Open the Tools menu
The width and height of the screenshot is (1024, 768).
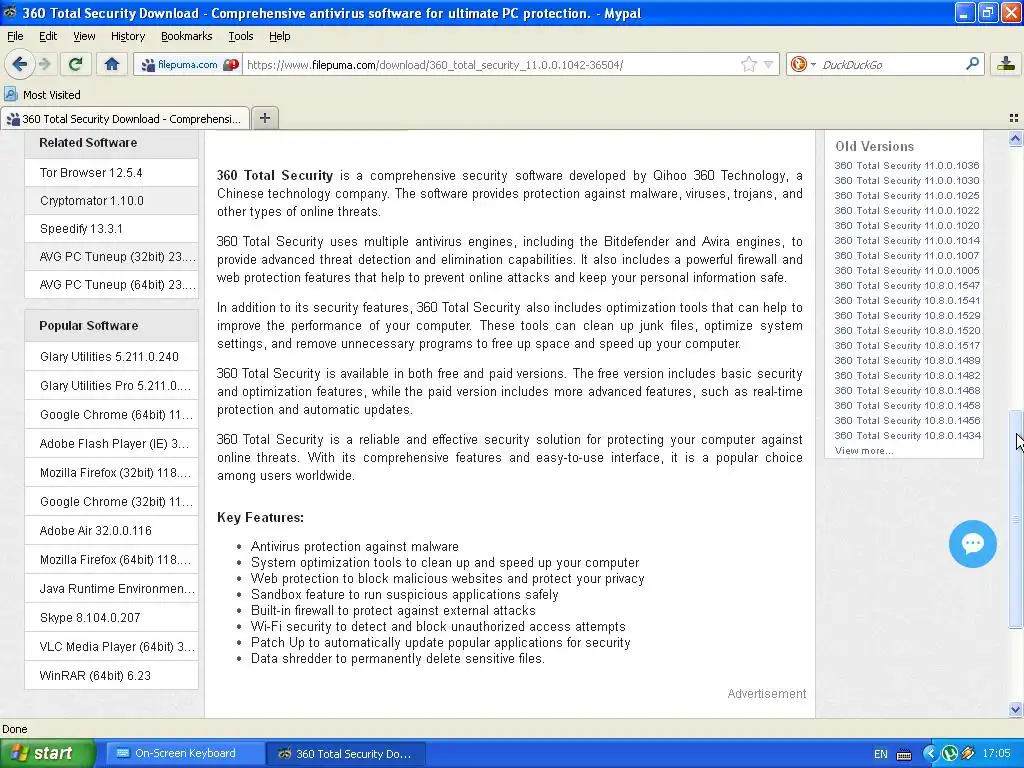pyautogui.click(x=241, y=36)
